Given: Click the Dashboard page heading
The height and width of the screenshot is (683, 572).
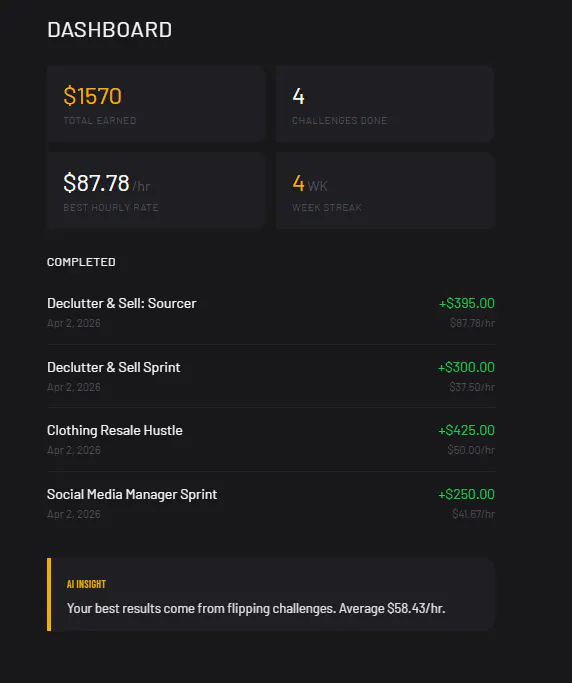Looking at the screenshot, I should coord(109,30).
